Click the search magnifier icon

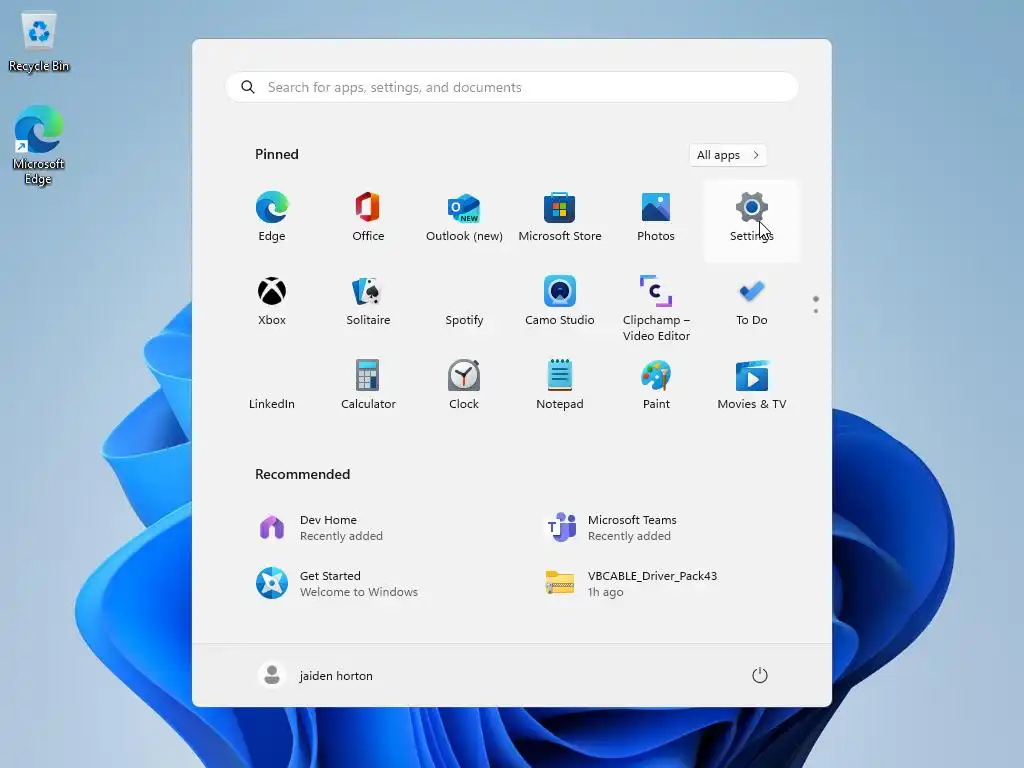point(248,87)
